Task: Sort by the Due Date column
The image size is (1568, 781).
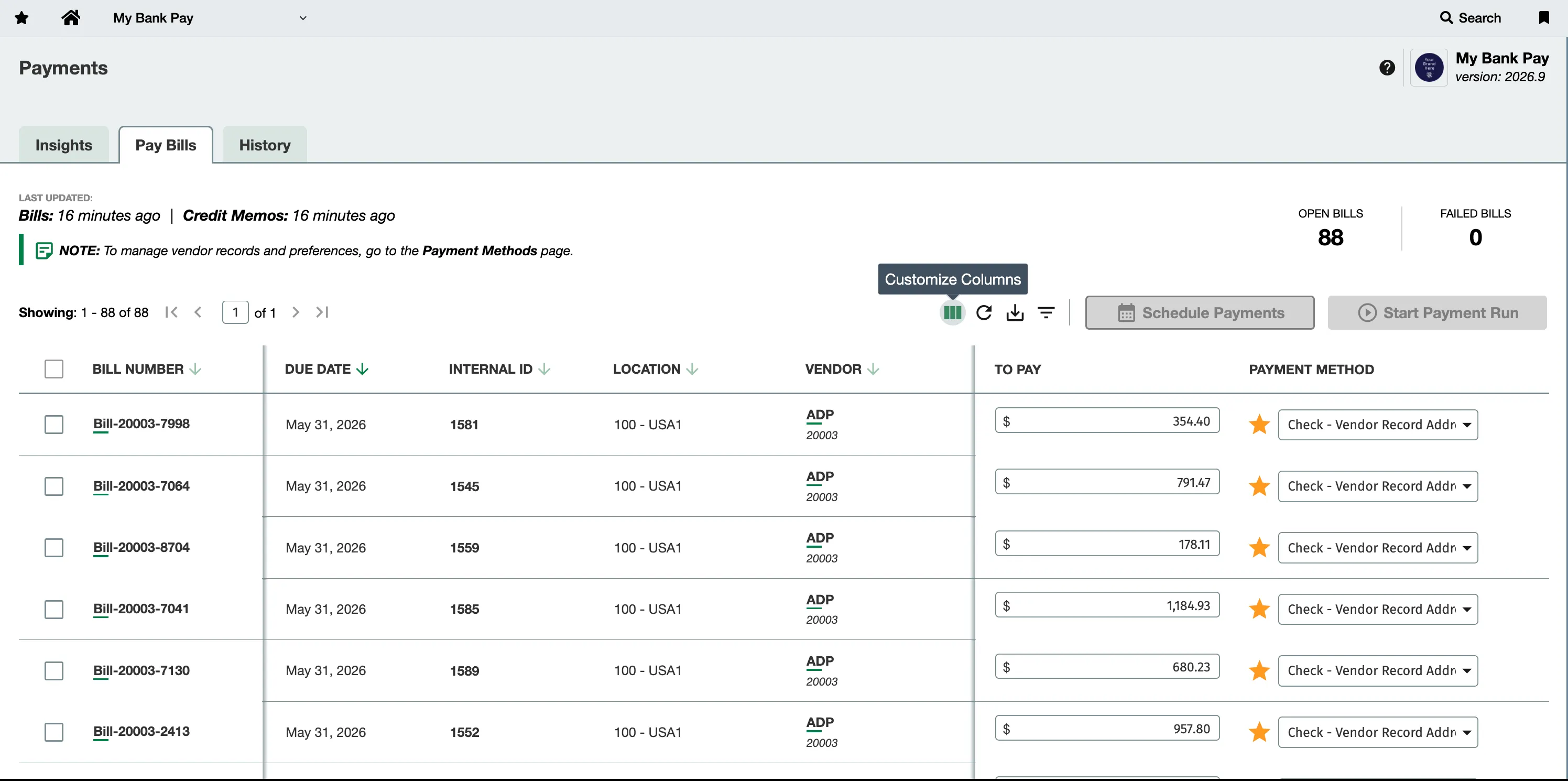Action: coord(326,369)
